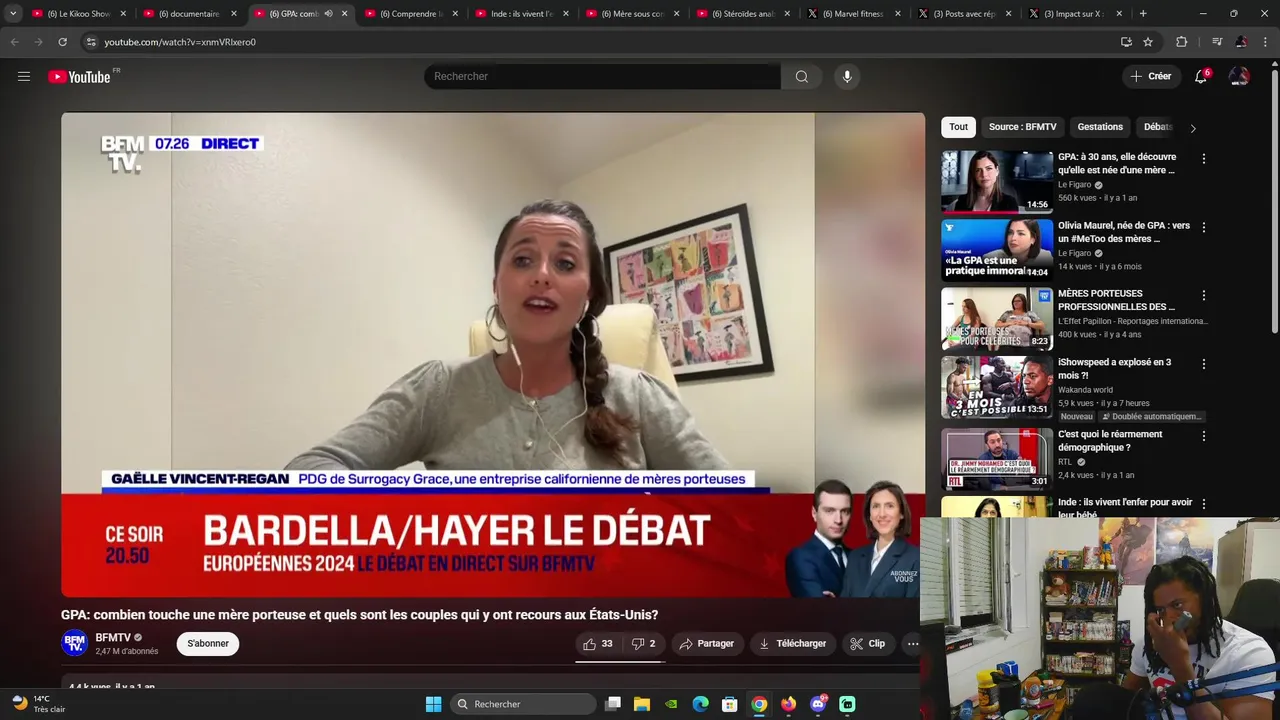Open options for the 'IShowspeed' video
Screen dimensions: 1280x720
[x=1204, y=364]
